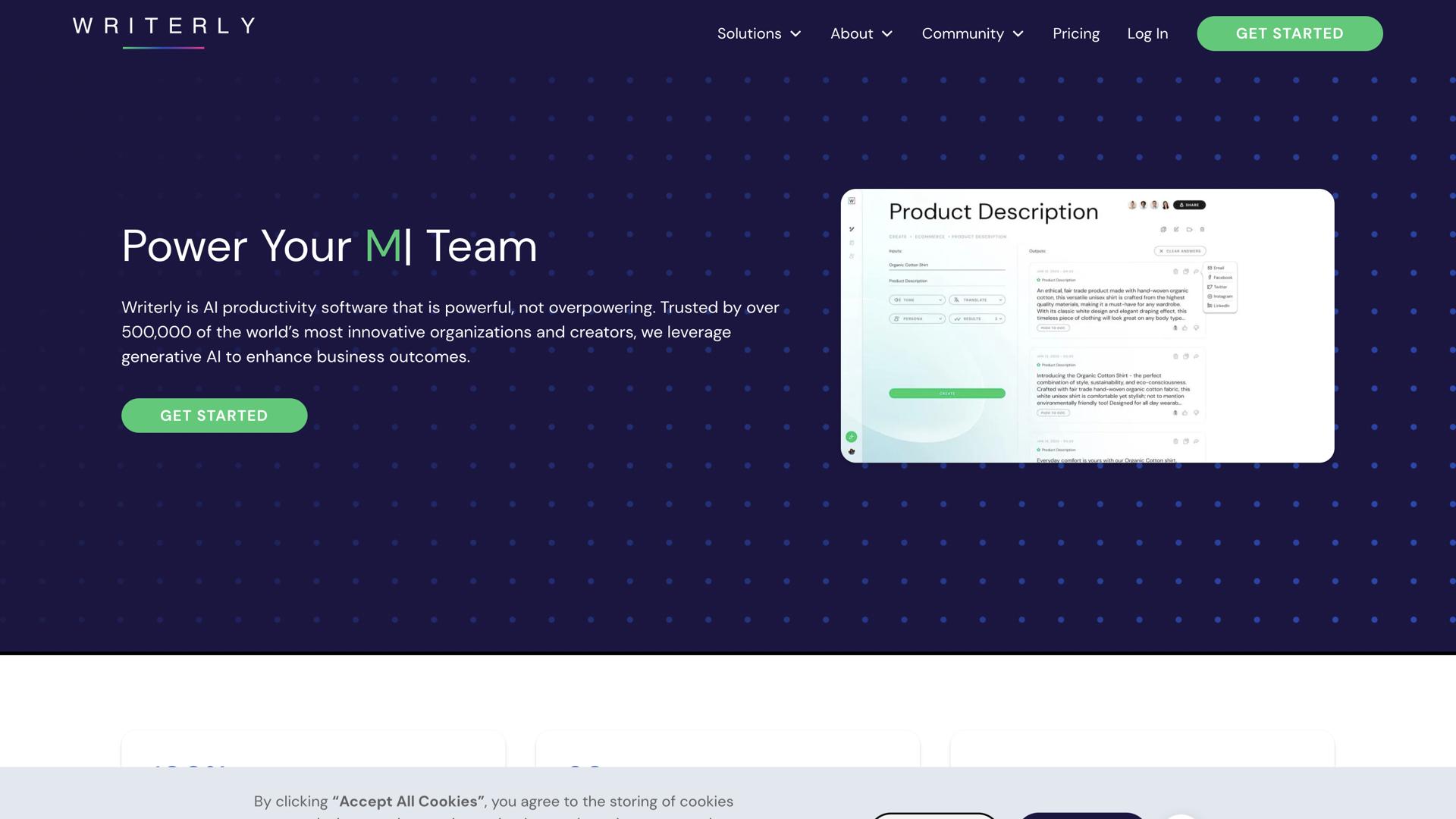Viewport: 1456px width, 819px height.
Task: Click the Product Description preview image heading
Action: (x=993, y=212)
